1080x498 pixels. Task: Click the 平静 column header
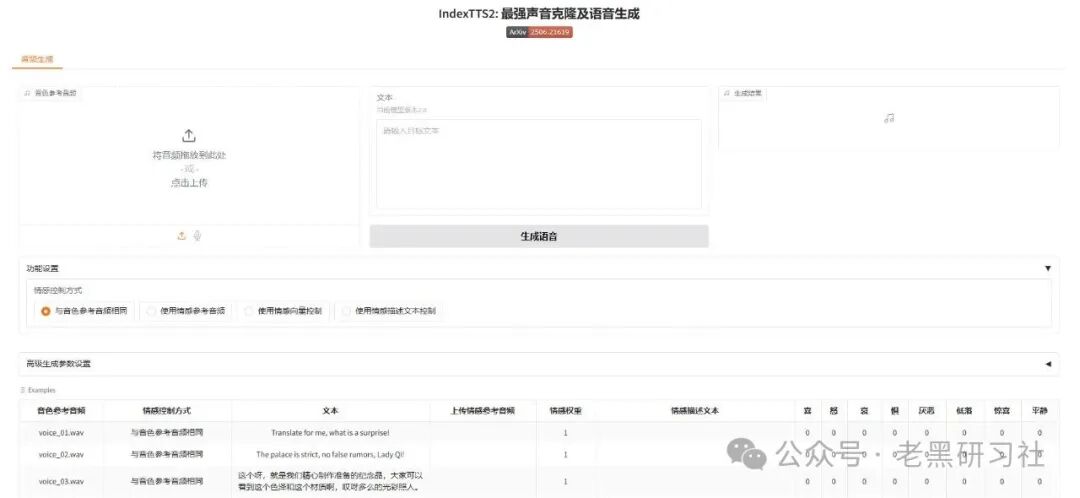click(x=1039, y=411)
